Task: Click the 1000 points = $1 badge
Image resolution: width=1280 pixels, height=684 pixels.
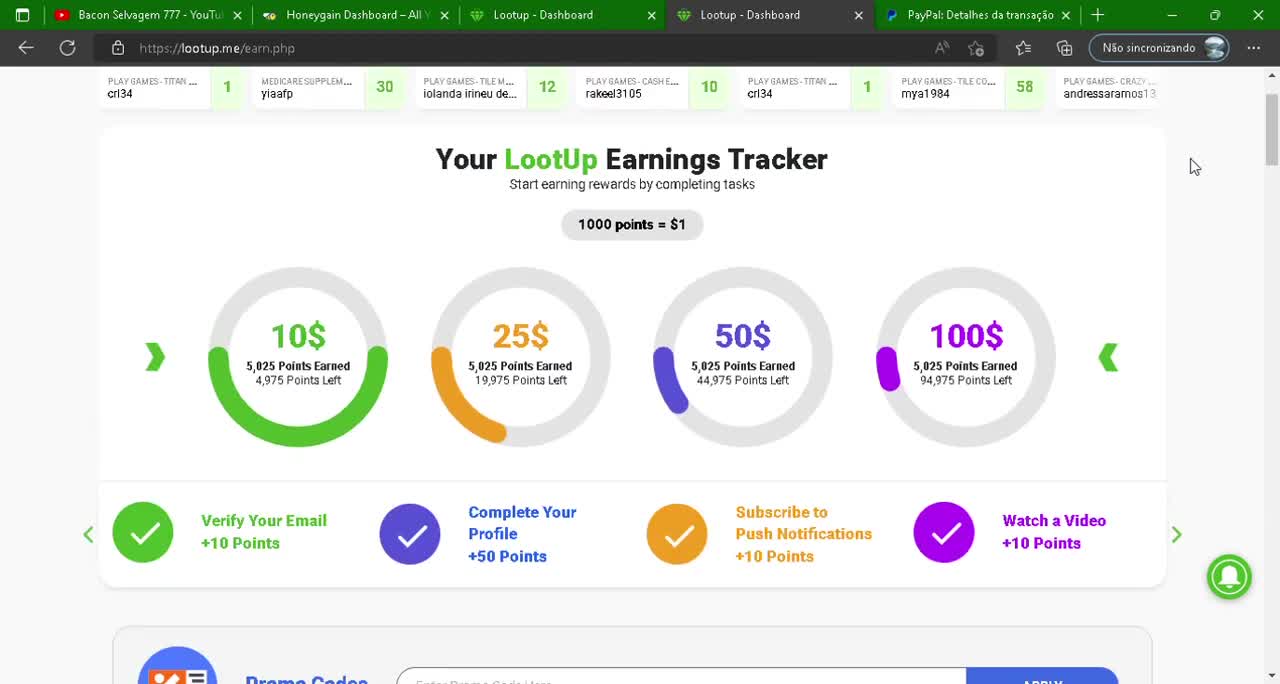Action: tap(632, 224)
